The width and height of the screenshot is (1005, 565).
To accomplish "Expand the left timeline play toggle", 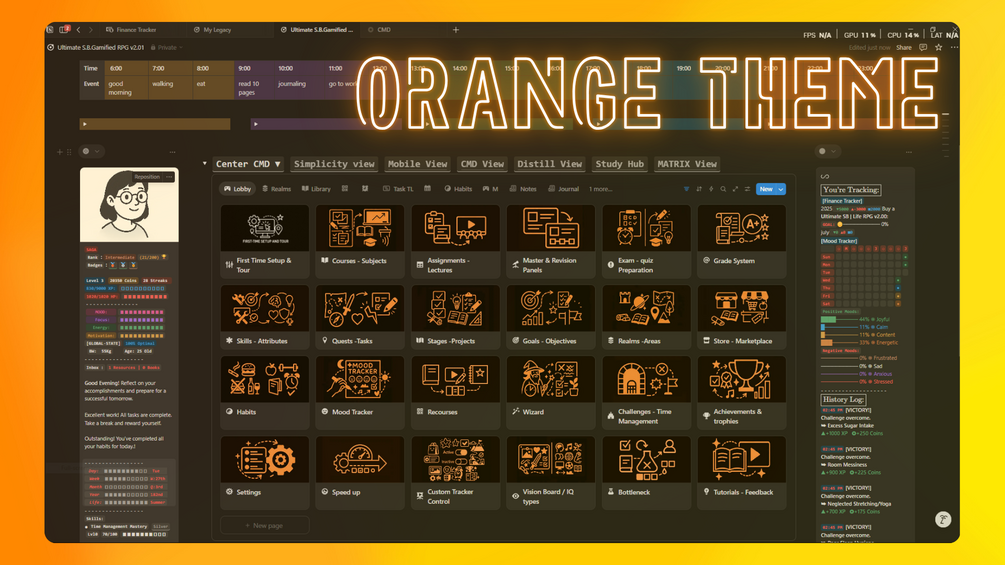I will [85, 124].
